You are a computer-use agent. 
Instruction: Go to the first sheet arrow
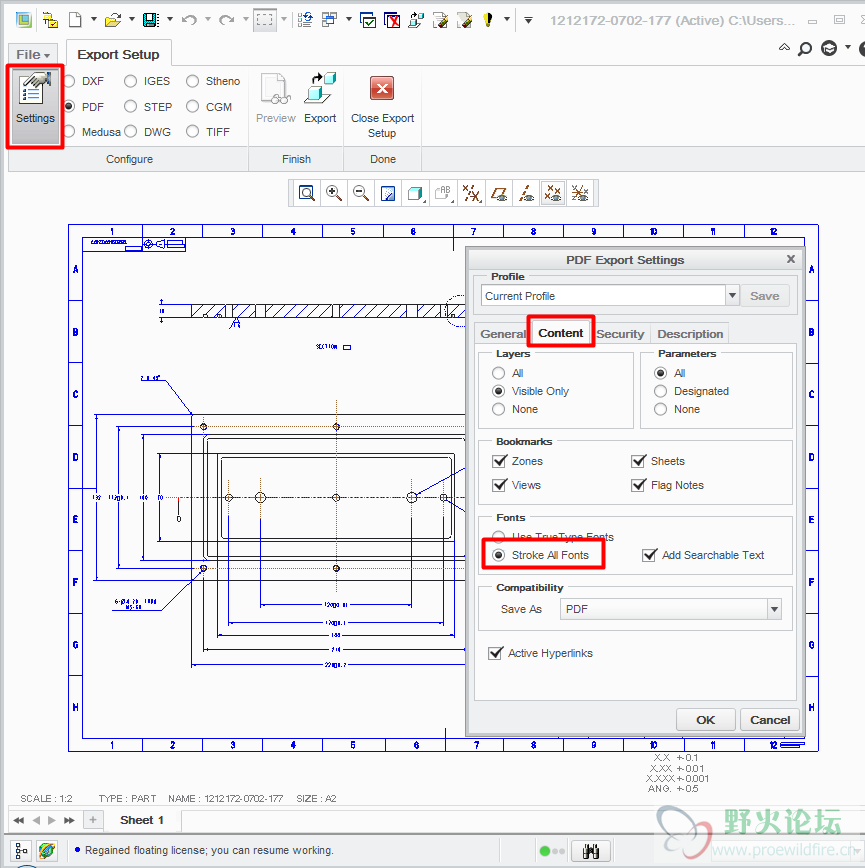pyautogui.click(x=19, y=820)
